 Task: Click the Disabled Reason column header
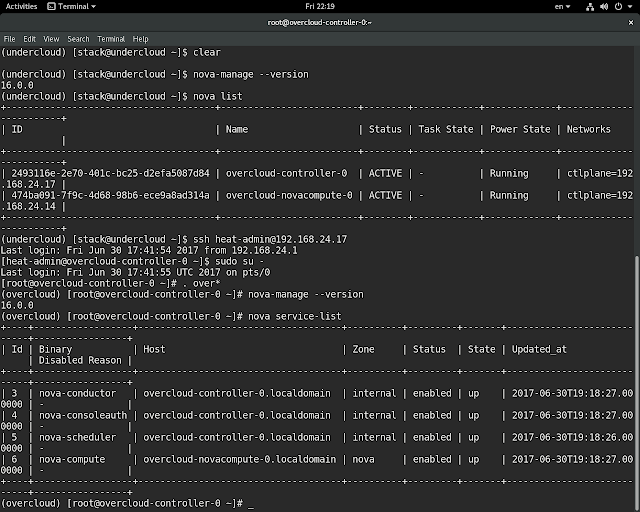pyautogui.click(x=80, y=361)
